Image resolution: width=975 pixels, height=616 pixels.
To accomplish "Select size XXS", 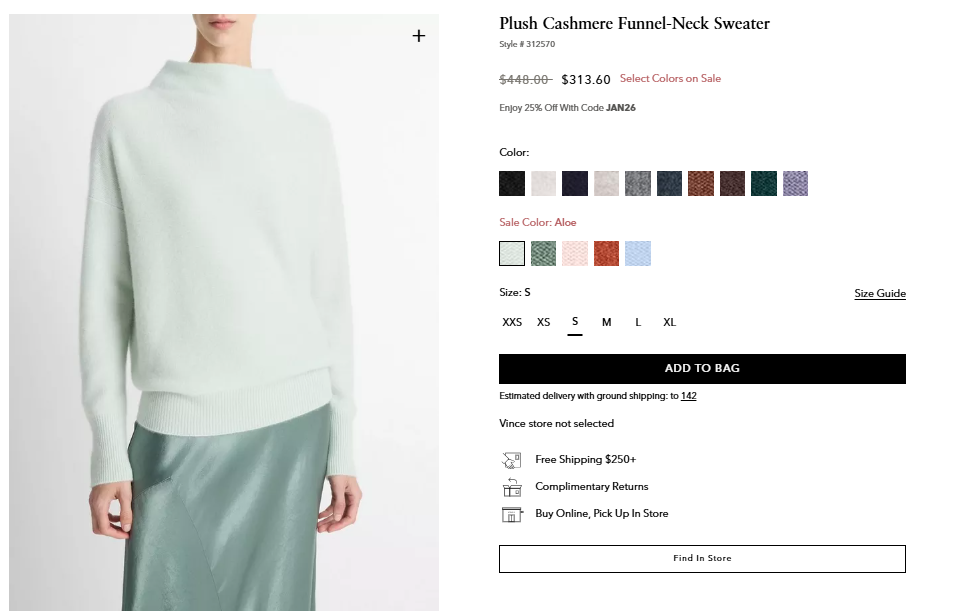I will pyautogui.click(x=512, y=322).
